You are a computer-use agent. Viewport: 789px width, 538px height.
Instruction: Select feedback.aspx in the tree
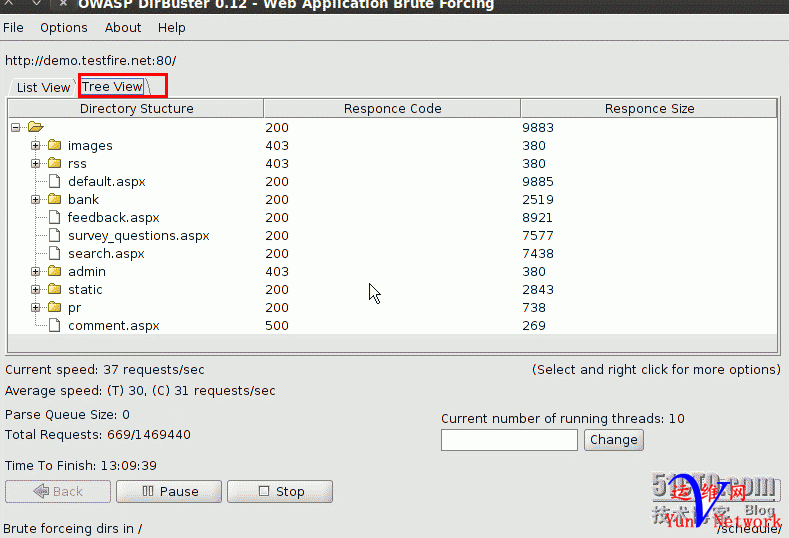(x=114, y=218)
